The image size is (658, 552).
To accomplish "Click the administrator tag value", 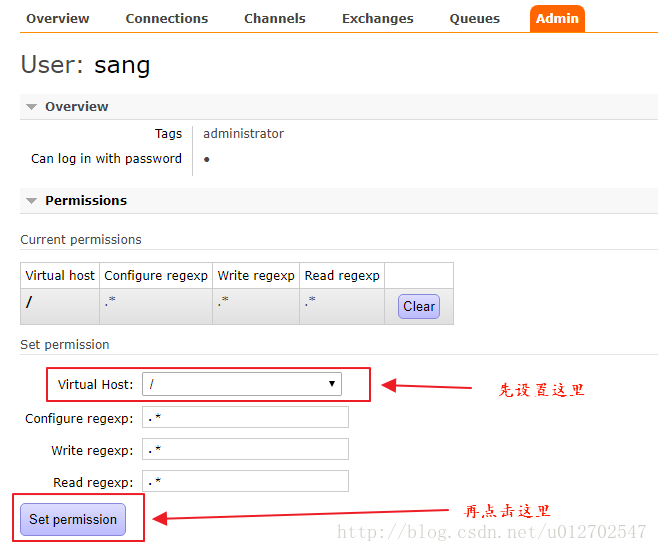I will (x=243, y=134).
